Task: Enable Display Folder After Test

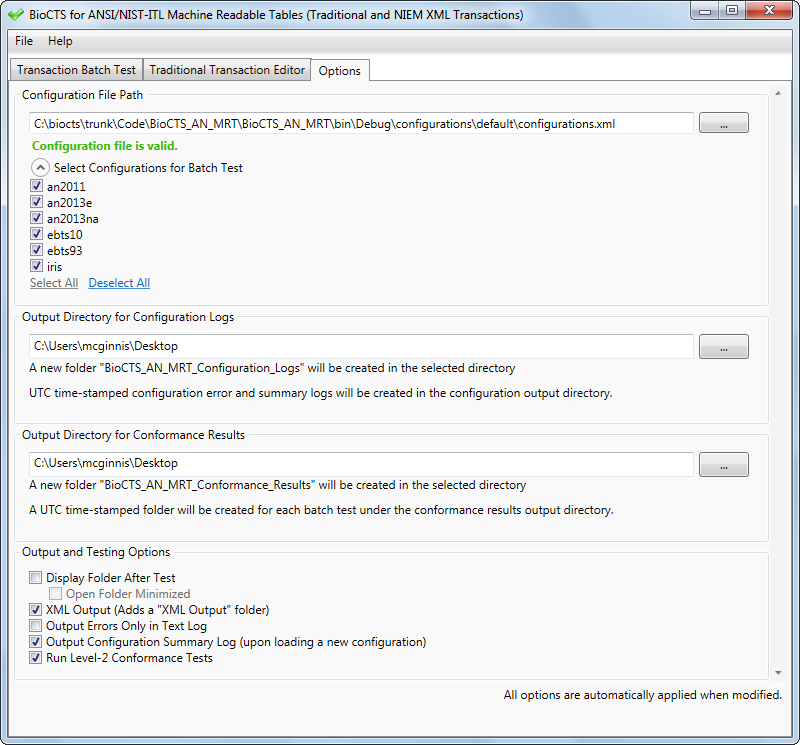Action: click(x=37, y=578)
